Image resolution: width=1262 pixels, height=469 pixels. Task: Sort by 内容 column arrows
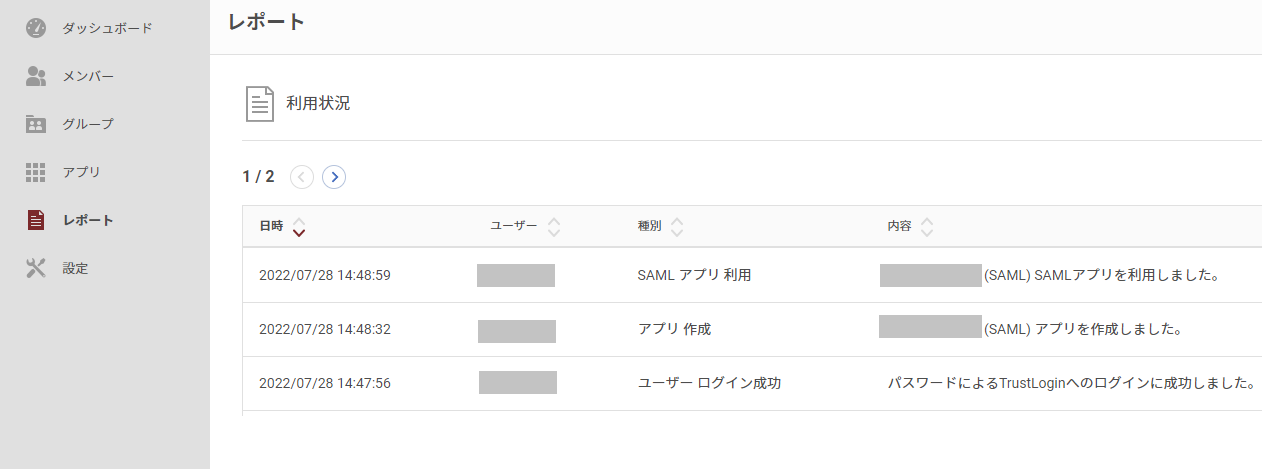[927, 227]
